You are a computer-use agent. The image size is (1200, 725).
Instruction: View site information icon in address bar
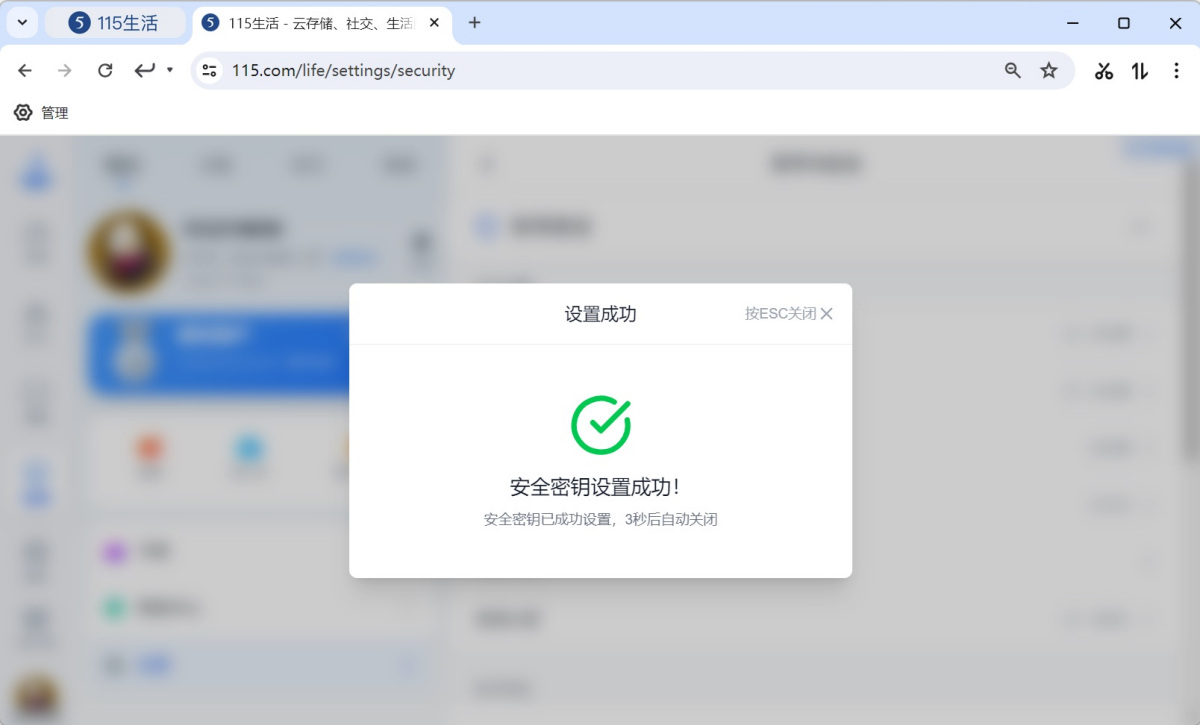(x=209, y=70)
